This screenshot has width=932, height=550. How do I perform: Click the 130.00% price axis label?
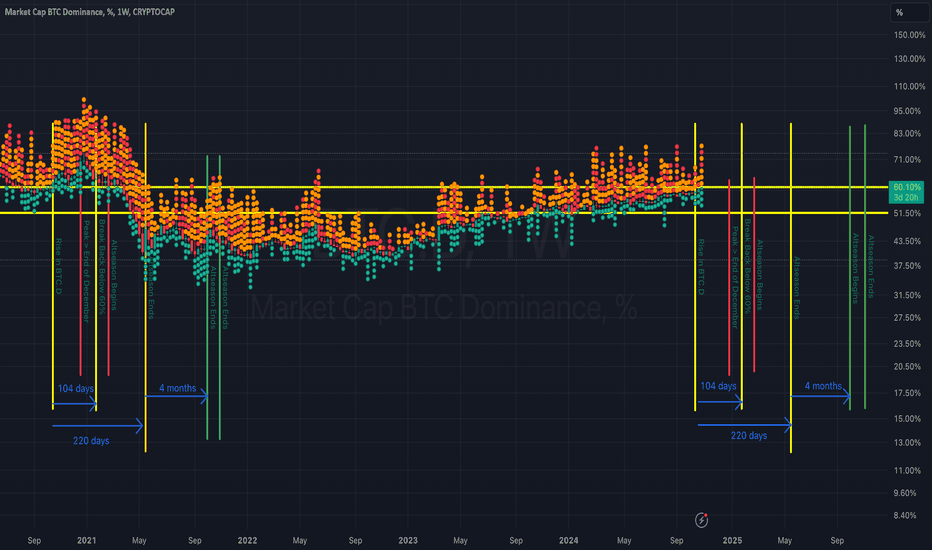[x=909, y=59]
